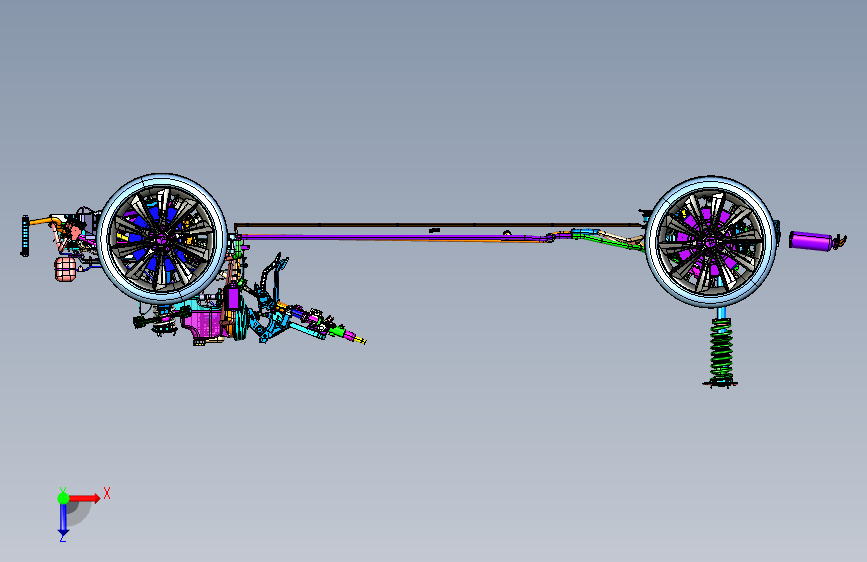Select the rear wheel of the chassis model
867x562 pixels.
711,242
